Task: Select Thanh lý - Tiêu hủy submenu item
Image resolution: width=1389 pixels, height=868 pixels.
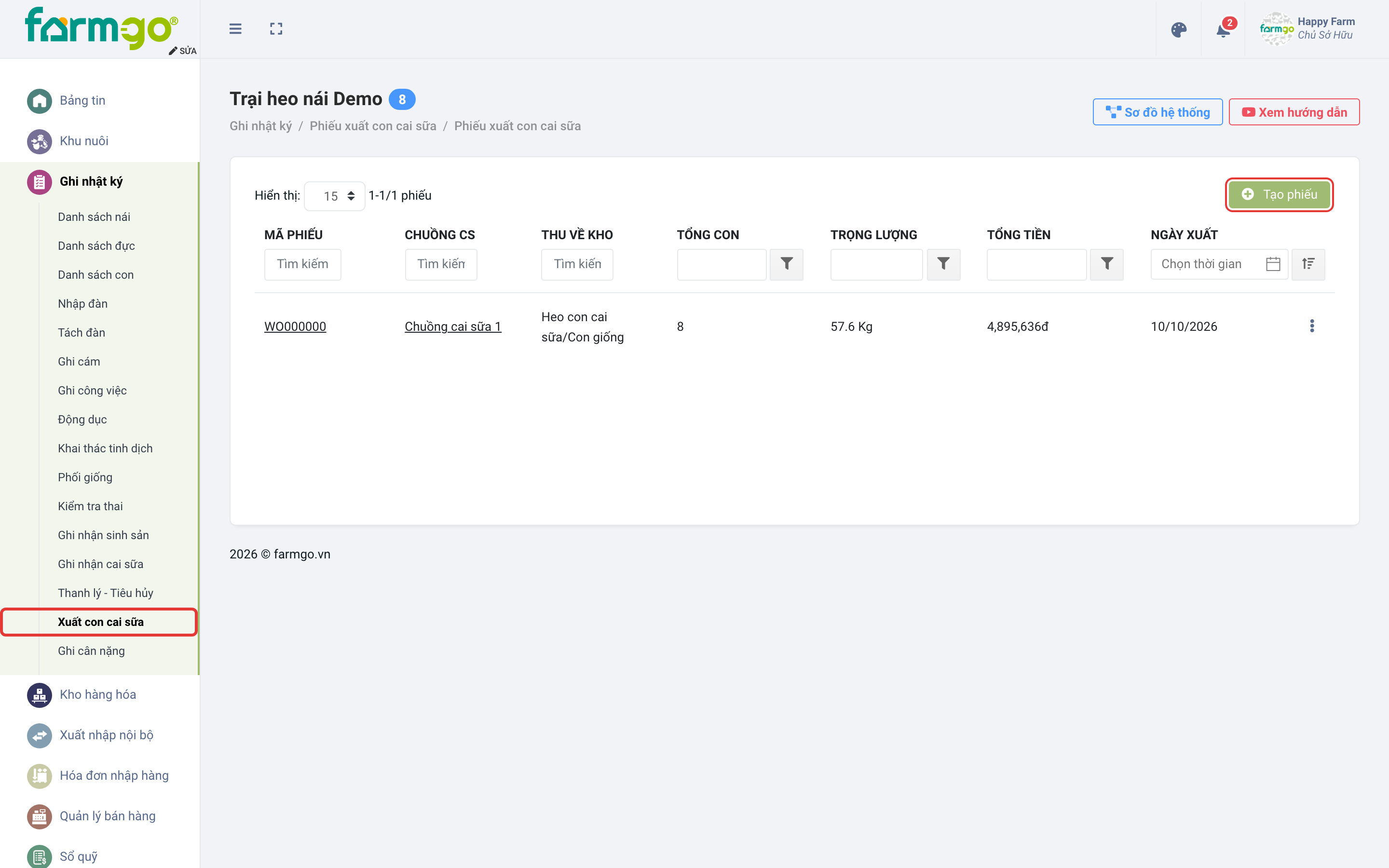Action: pos(106,593)
